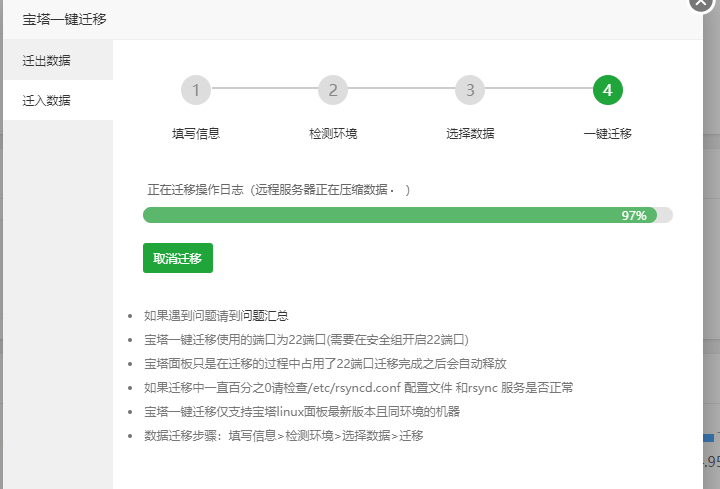The height and width of the screenshot is (489, 720).
Task: Click the 填写信息 step label
Action: [x=196, y=134]
